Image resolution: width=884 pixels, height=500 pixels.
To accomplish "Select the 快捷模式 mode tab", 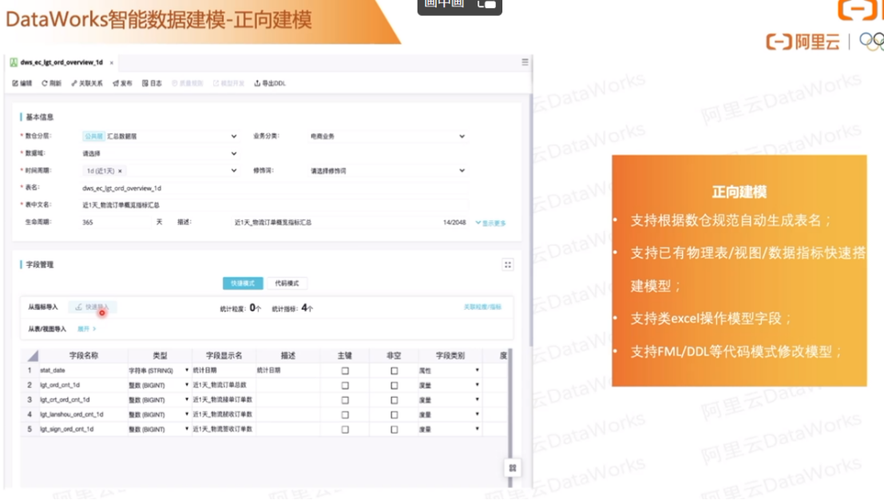I will [242, 284].
